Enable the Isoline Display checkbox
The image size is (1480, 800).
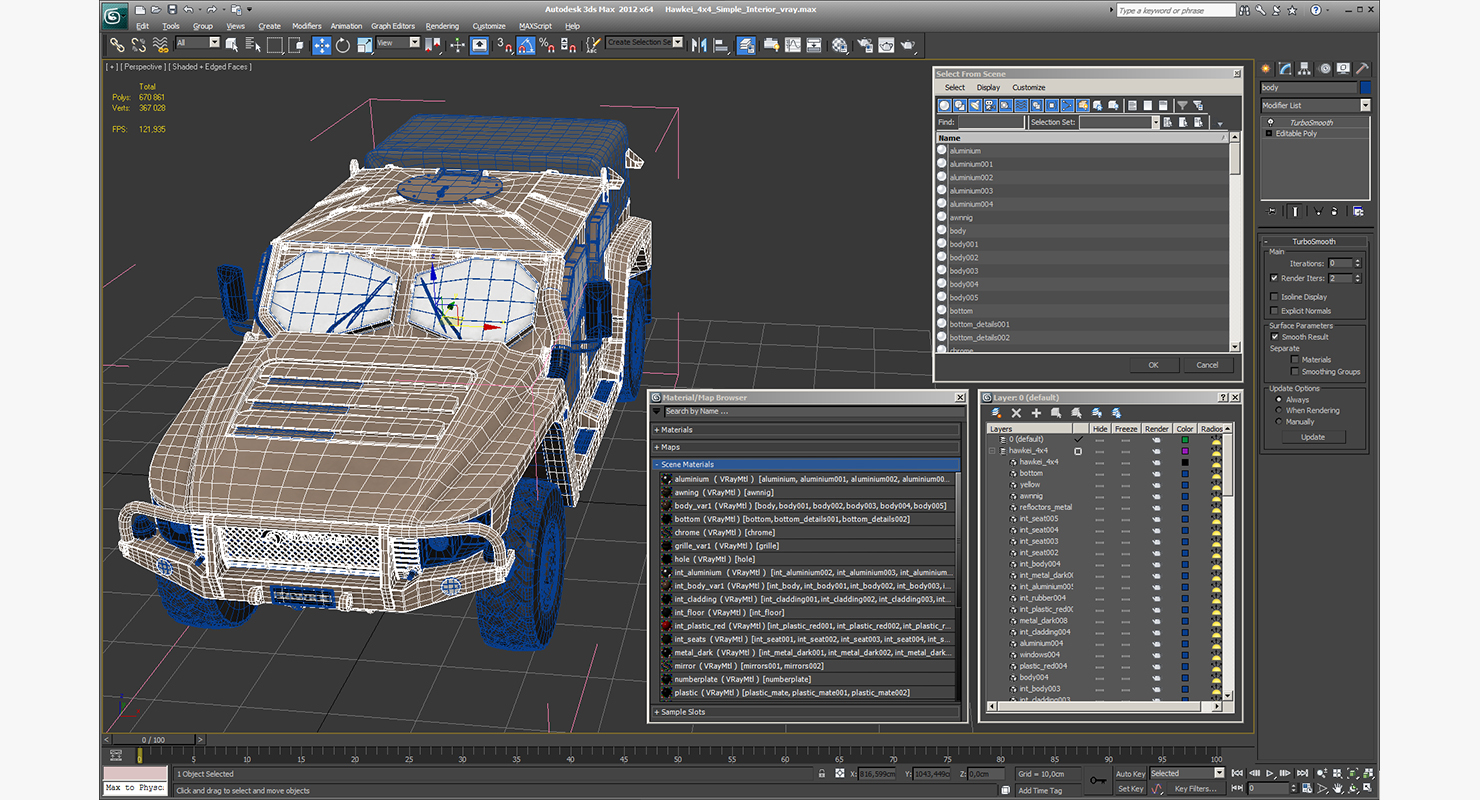coord(1273,297)
